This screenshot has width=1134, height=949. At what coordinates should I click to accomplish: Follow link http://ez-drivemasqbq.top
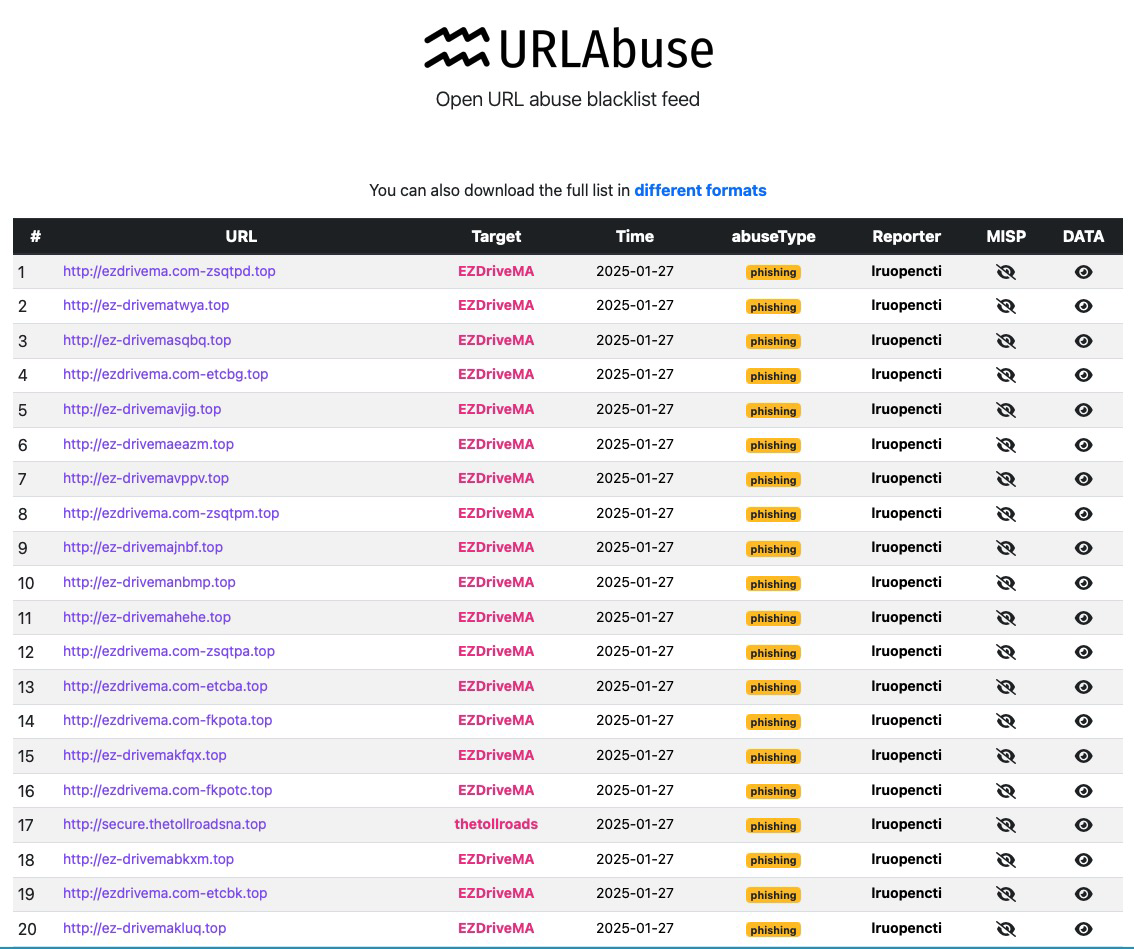(147, 340)
